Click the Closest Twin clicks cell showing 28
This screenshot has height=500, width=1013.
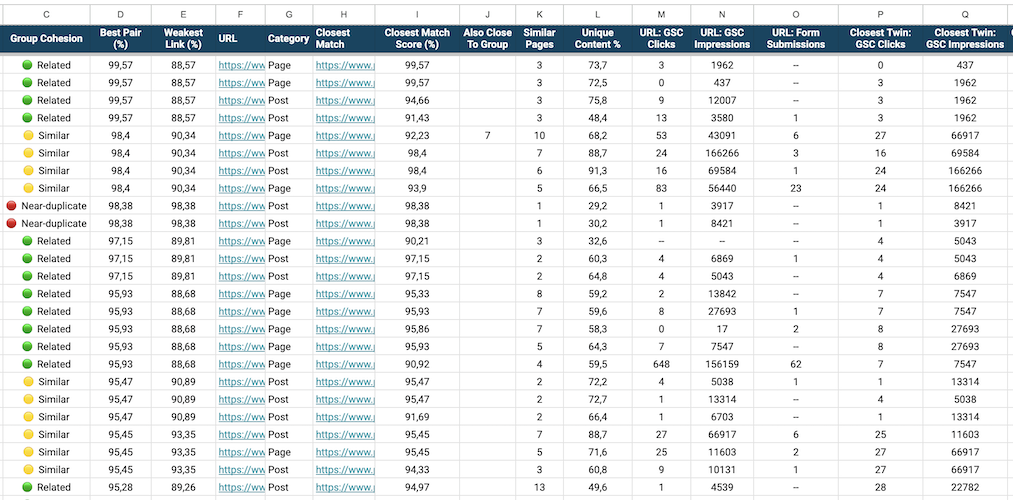[x=880, y=487]
